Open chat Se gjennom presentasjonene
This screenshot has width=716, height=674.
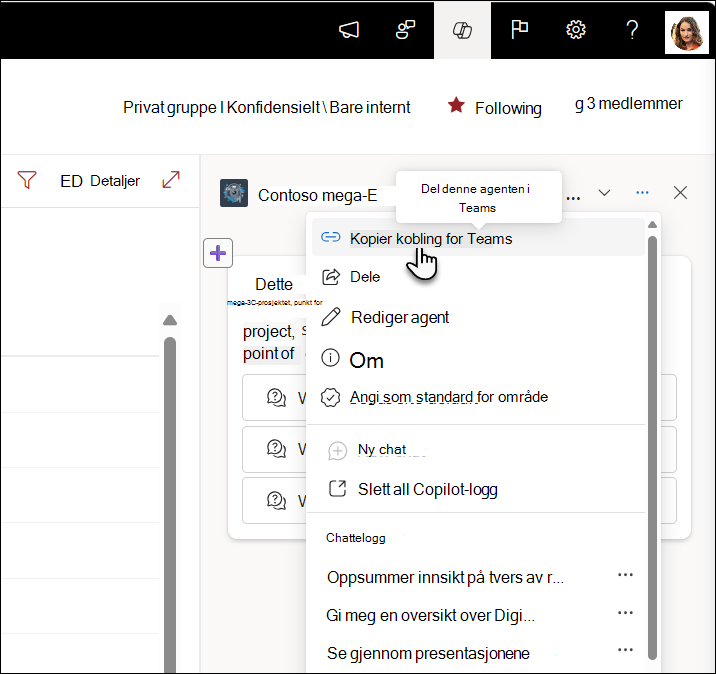click(x=428, y=653)
